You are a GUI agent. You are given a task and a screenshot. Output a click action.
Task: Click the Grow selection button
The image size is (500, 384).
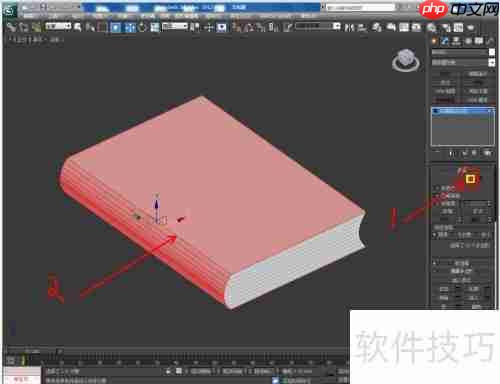click(478, 212)
